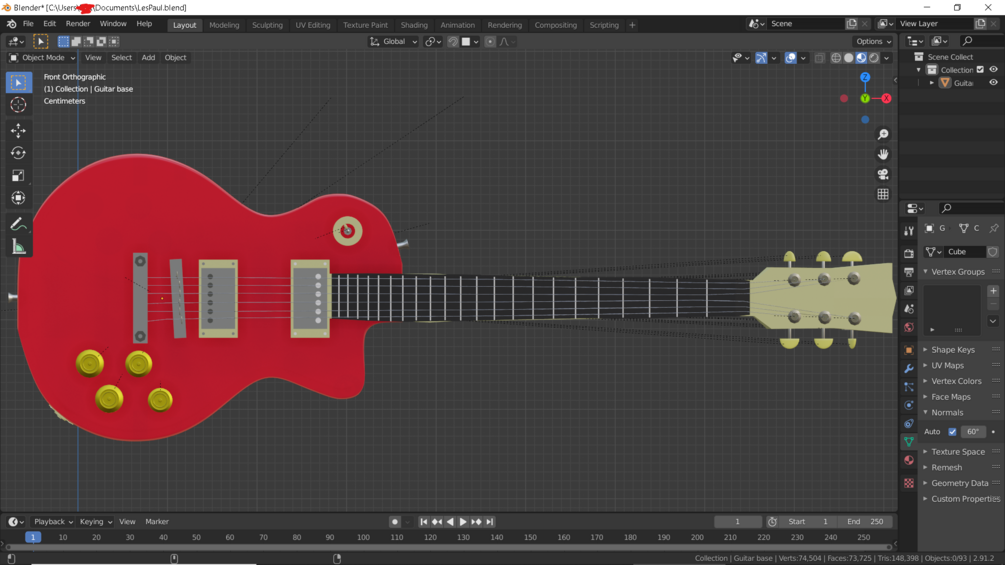This screenshot has height=565, width=1005.
Task: Open the Object properties tab
Action: tap(909, 350)
